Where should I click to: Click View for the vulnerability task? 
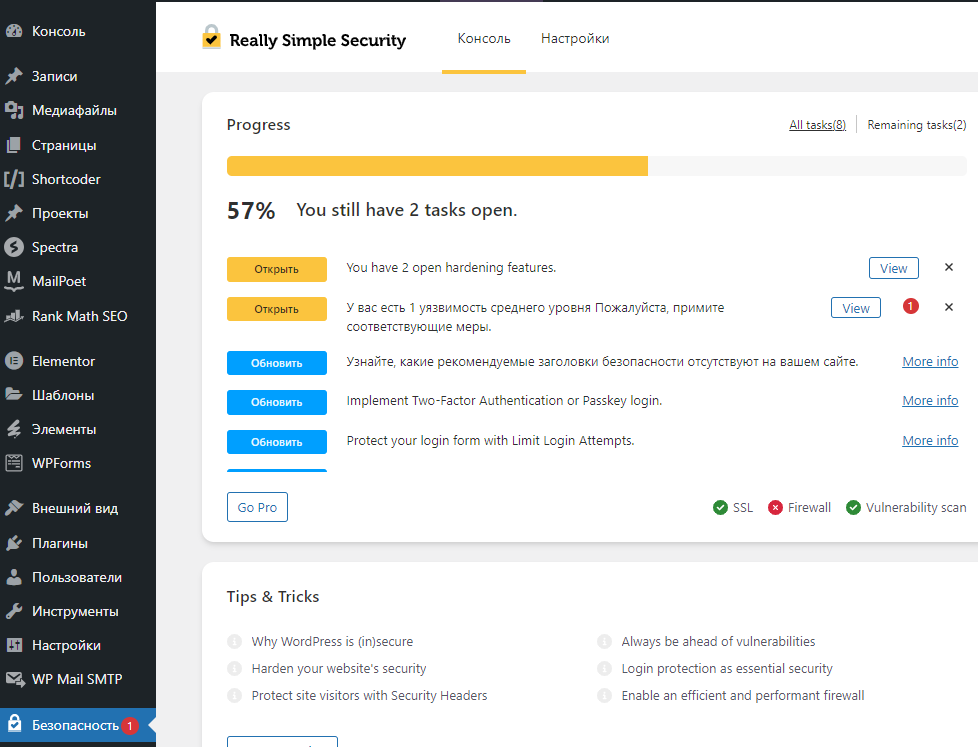click(856, 308)
